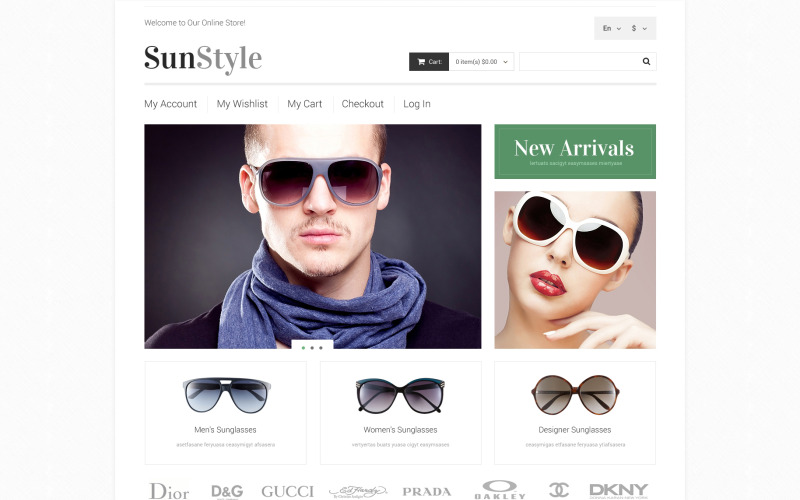Open the Oakley brand logo
The image size is (800, 500).
(499, 490)
